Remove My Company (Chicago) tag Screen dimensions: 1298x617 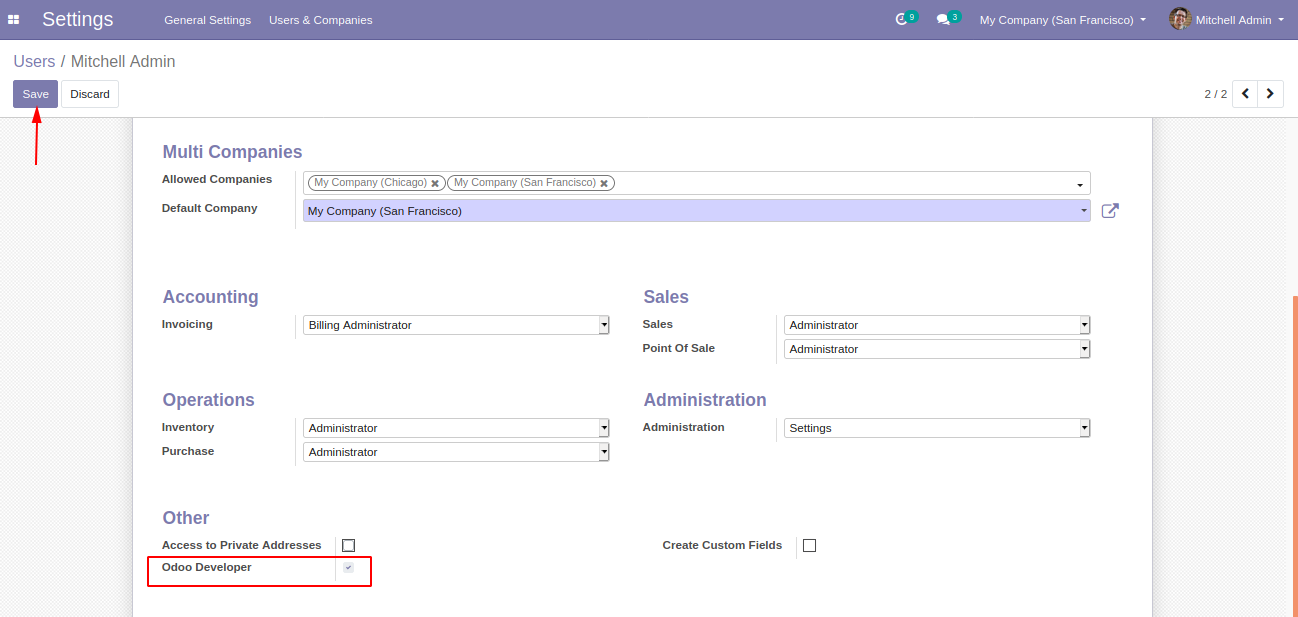435,183
